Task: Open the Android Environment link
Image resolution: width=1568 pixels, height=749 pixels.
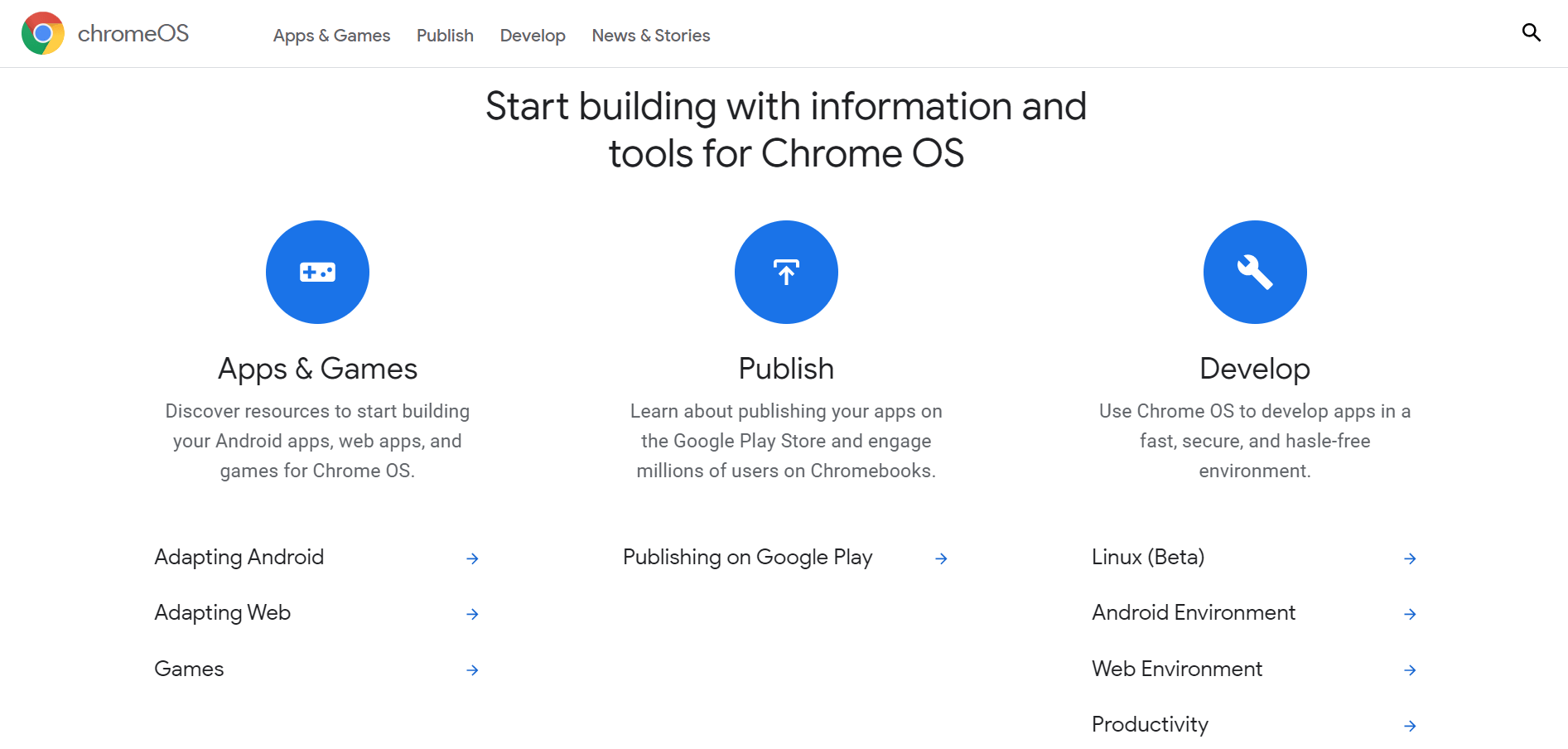Action: click(x=1194, y=612)
